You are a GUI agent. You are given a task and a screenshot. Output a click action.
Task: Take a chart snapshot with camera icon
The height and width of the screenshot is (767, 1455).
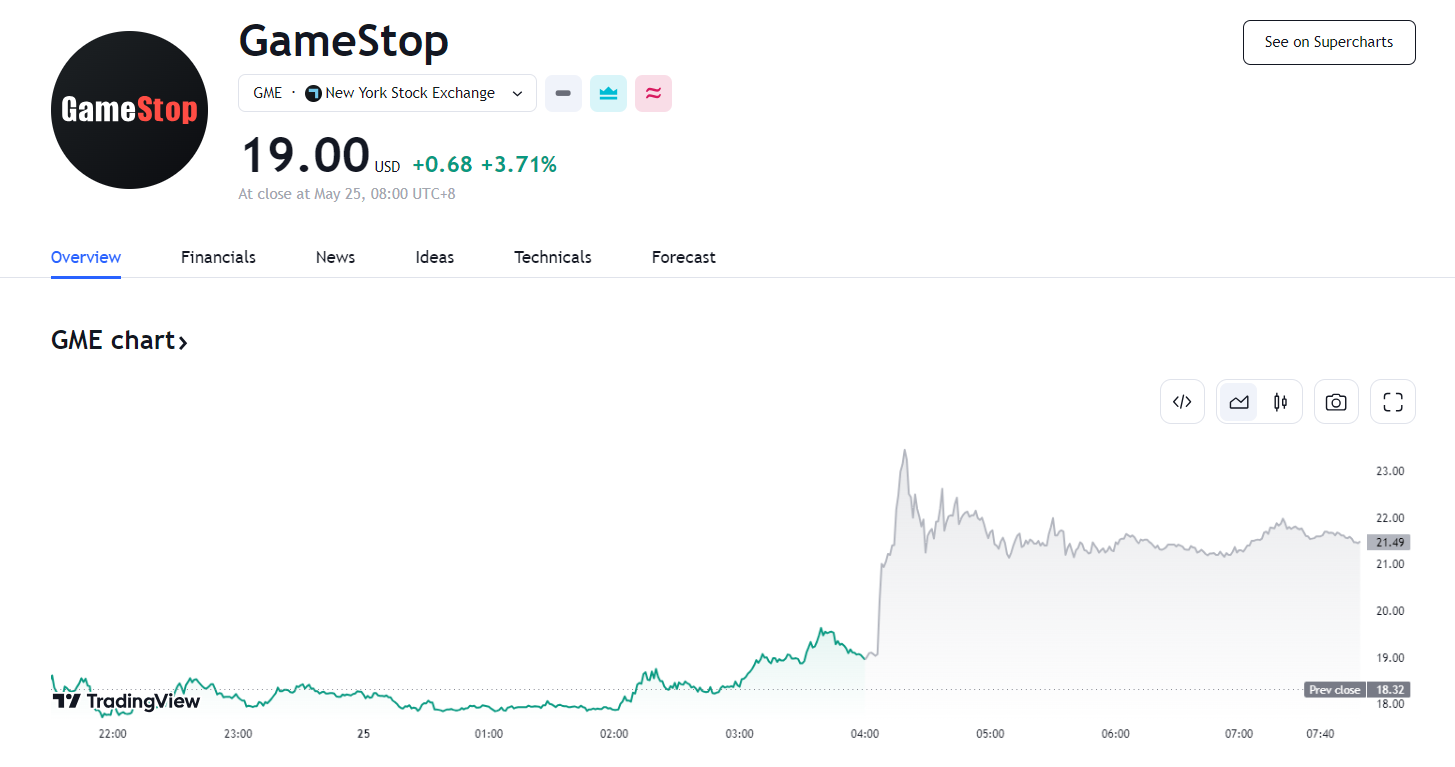click(1336, 402)
